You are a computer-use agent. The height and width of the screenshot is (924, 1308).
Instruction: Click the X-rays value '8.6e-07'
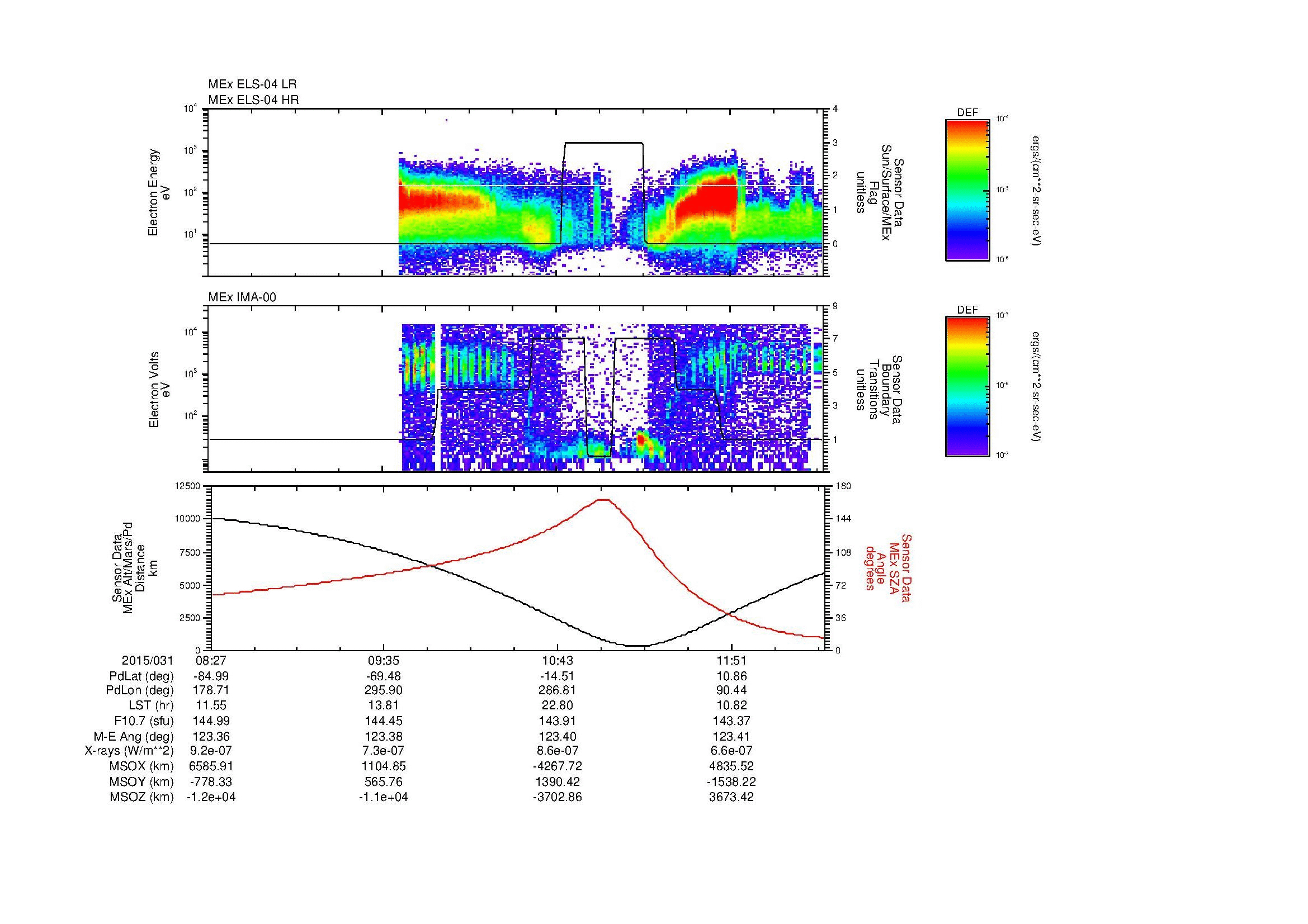pyautogui.click(x=557, y=751)
